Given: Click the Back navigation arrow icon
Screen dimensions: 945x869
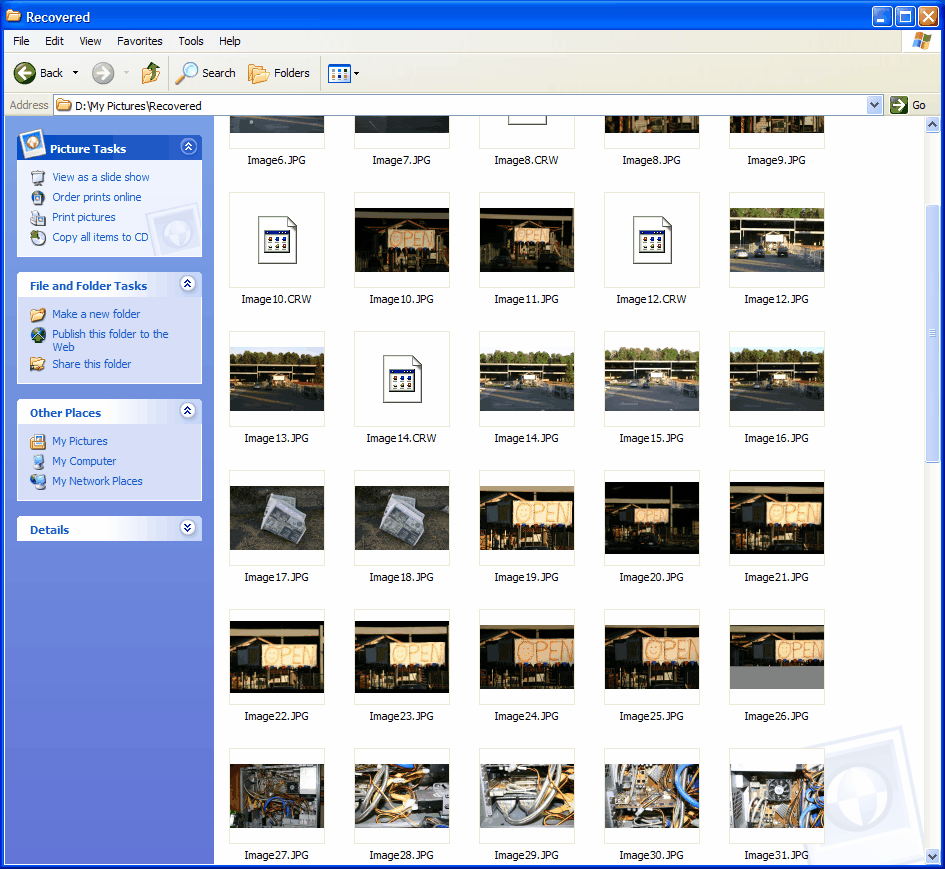Looking at the screenshot, I should (x=25, y=73).
